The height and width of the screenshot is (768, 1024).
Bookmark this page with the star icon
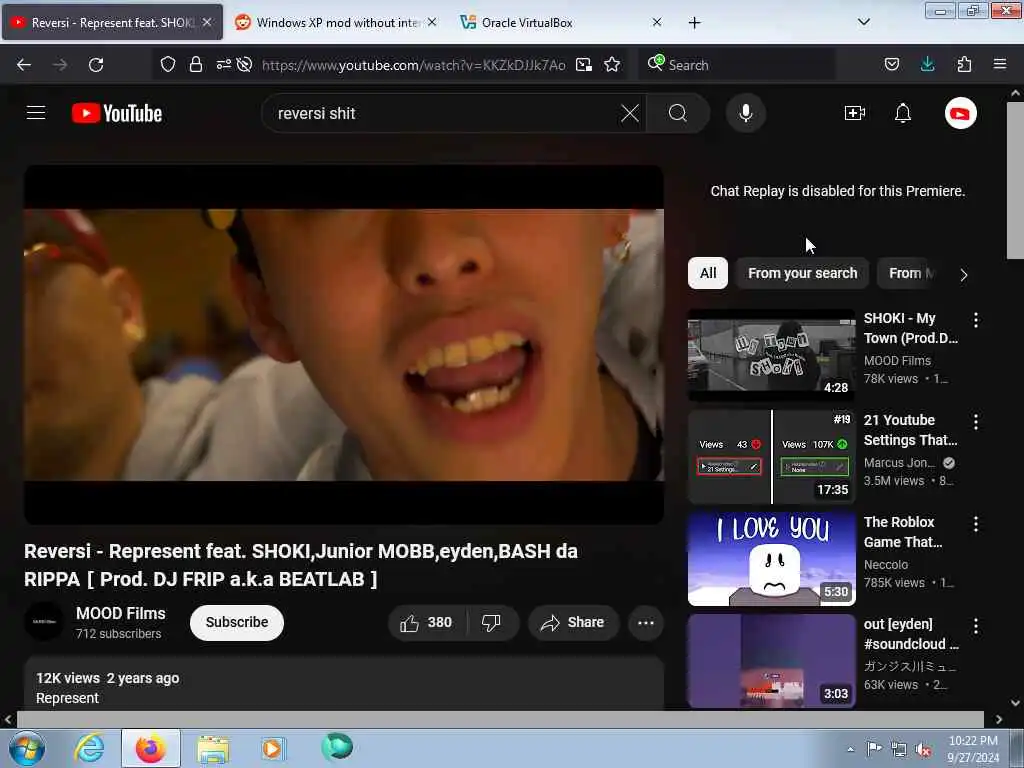click(612, 65)
